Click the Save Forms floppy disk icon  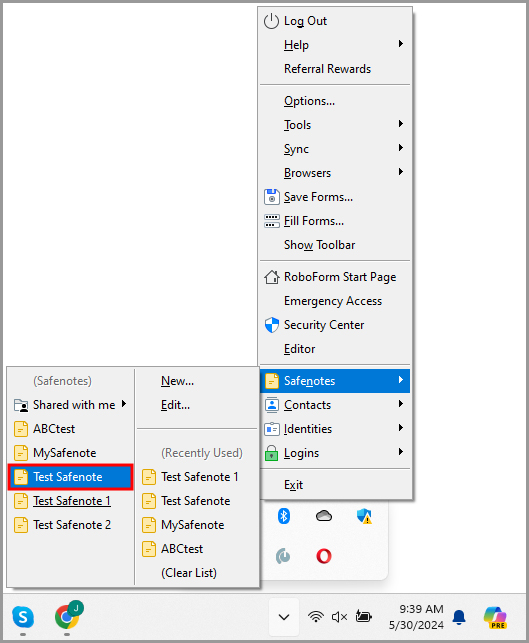271,197
